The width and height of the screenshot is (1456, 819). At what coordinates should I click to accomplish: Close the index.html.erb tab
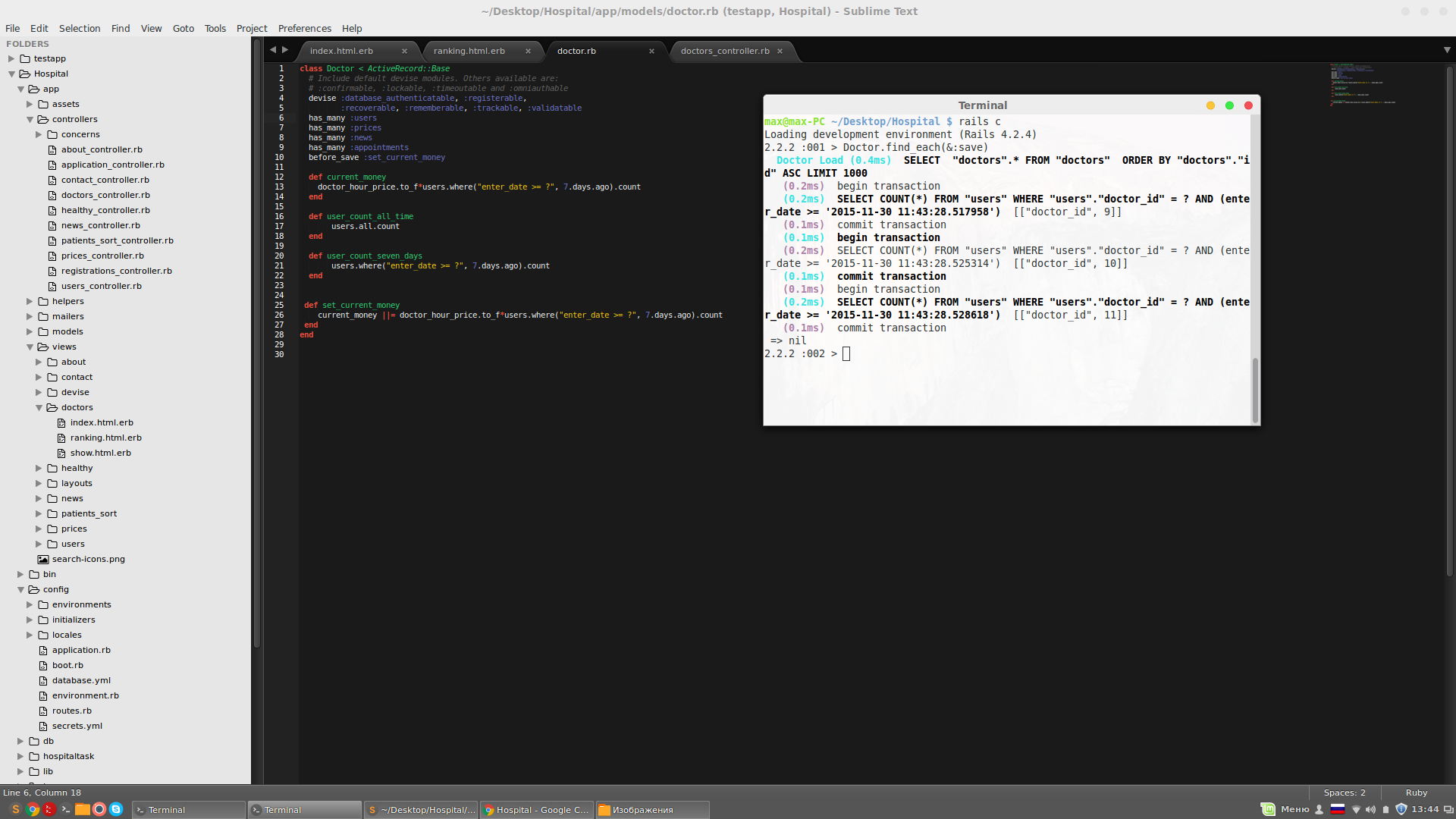click(404, 51)
